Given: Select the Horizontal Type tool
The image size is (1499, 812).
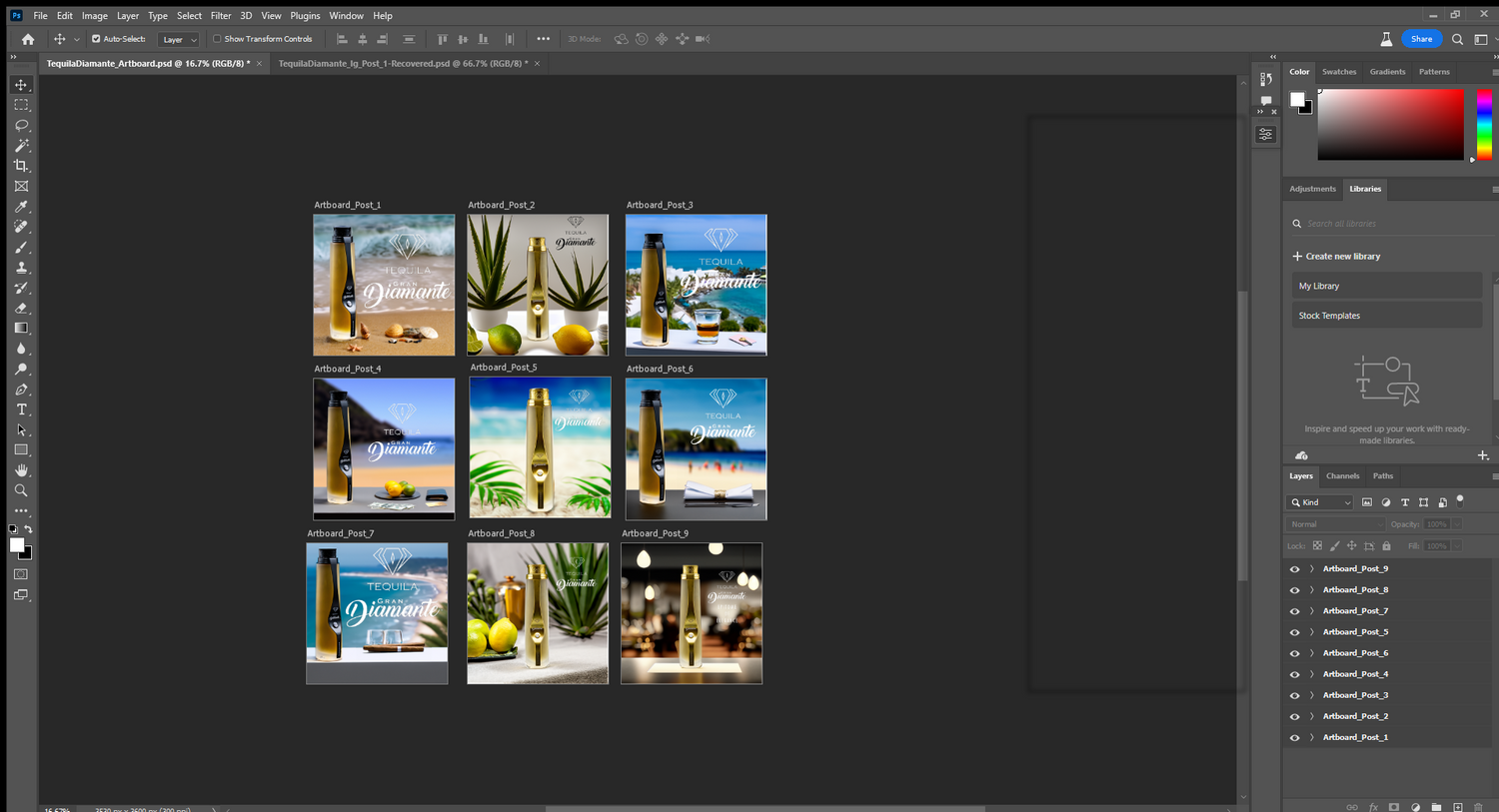Looking at the screenshot, I should (x=21, y=409).
